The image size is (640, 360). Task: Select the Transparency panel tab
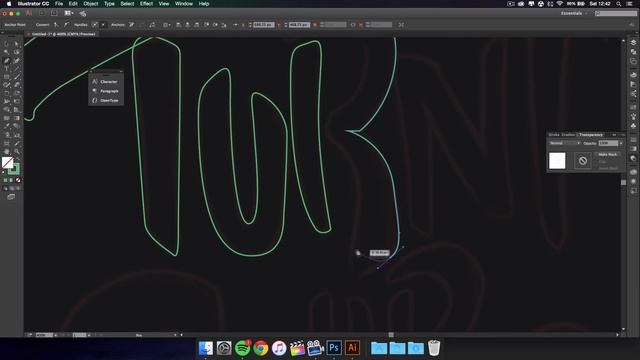[591, 135]
